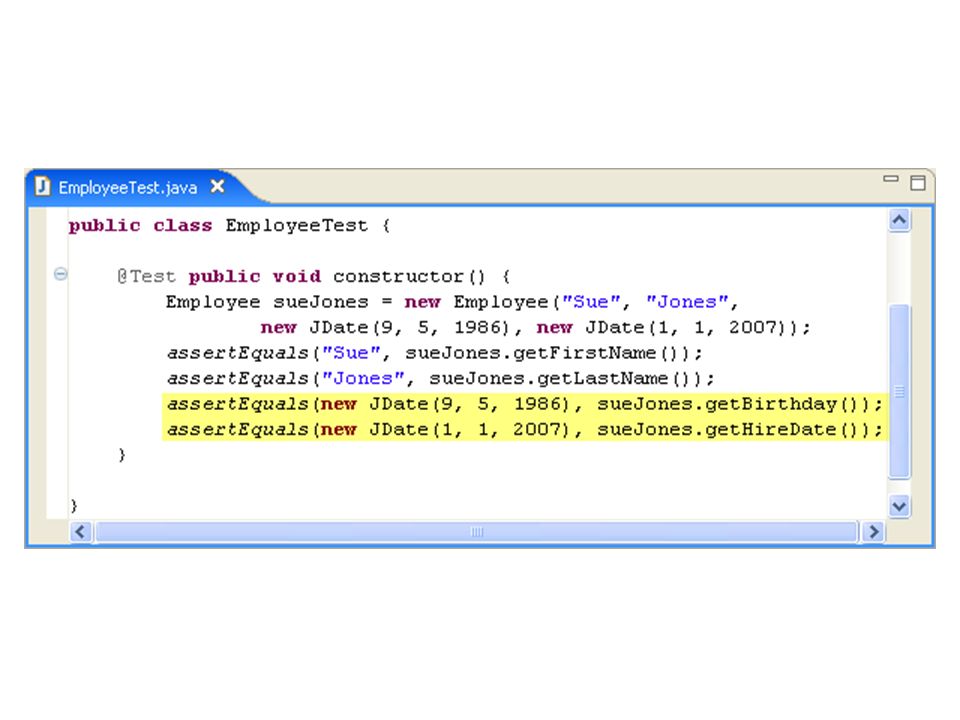Image resolution: width=960 pixels, height=720 pixels.
Task: Click the @Test annotation
Action: point(146,276)
